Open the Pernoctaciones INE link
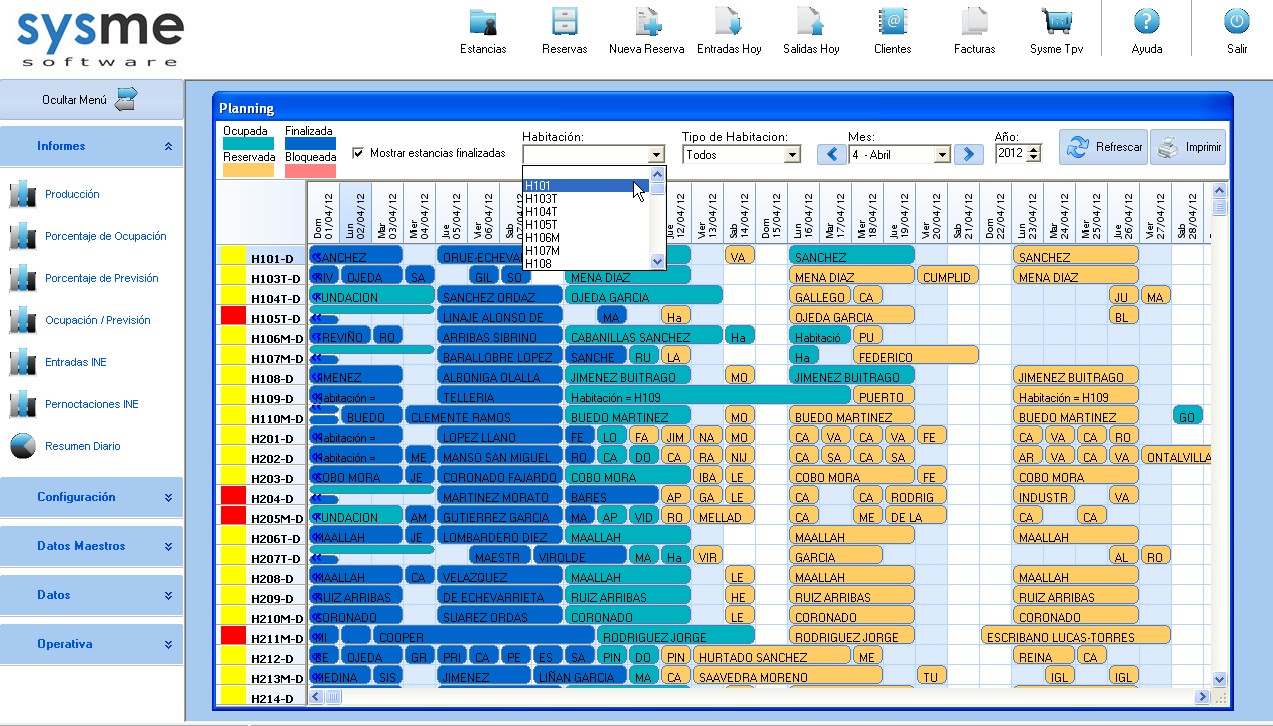 (92, 405)
